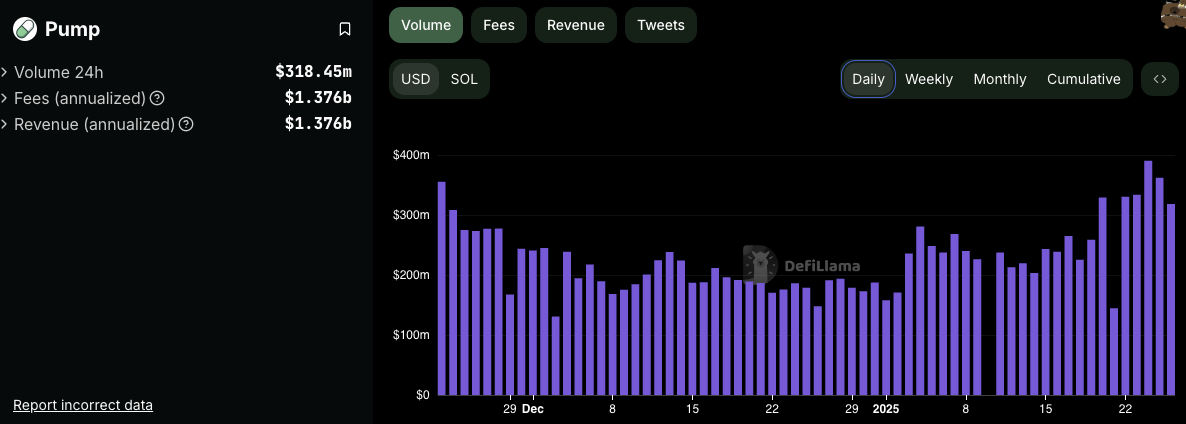Switch chart to Tweets tab

point(660,25)
